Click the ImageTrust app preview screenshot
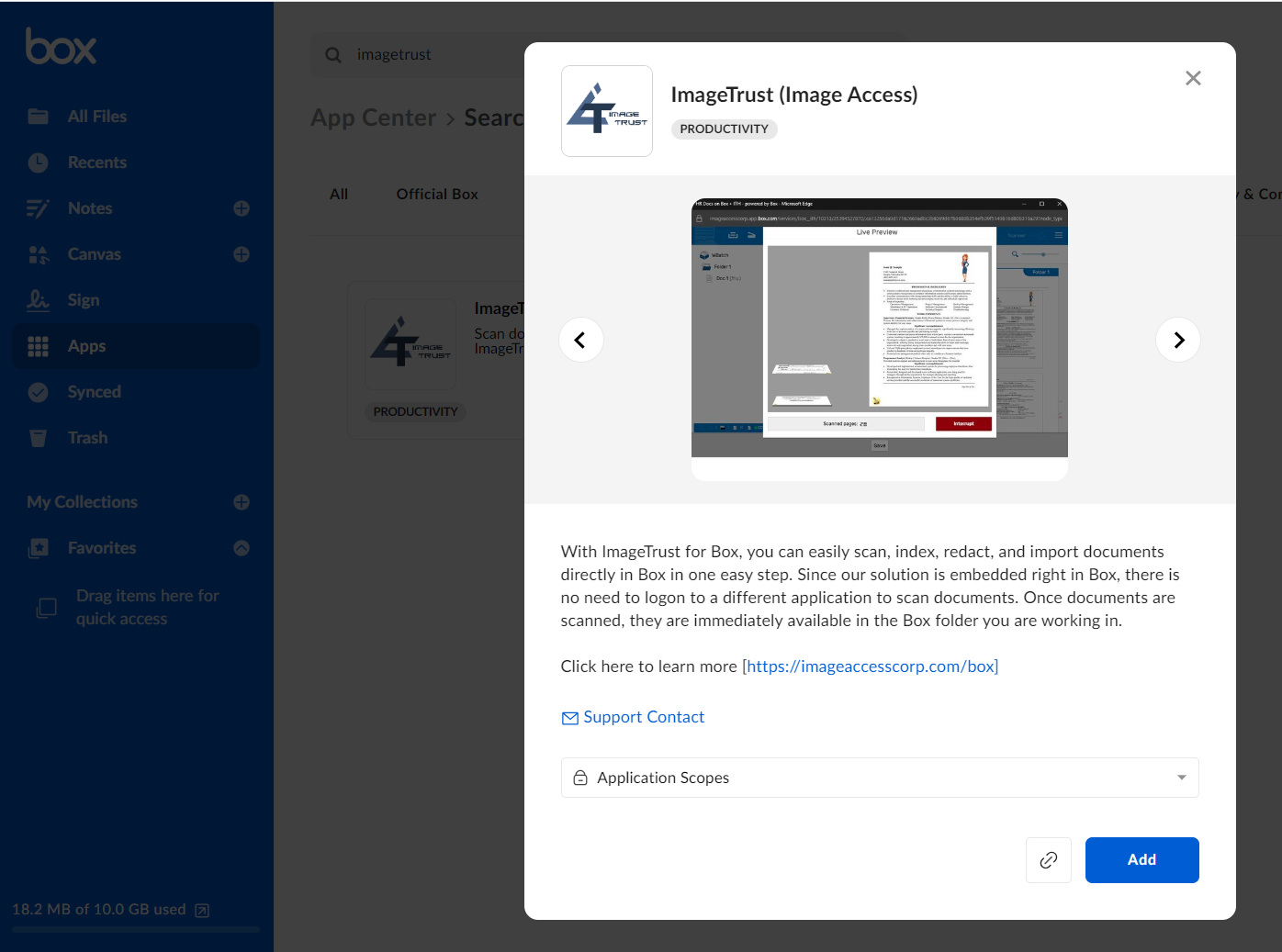1282x952 pixels. (879, 329)
